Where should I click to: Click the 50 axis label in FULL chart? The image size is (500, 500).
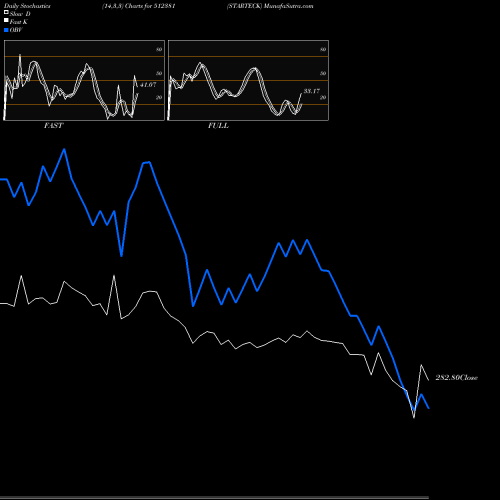pos(323,73)
